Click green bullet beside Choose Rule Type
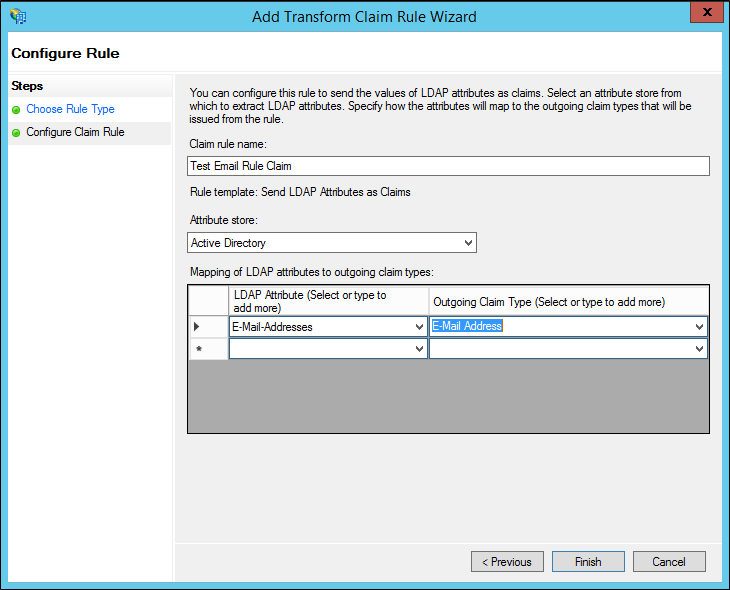The image size is (730, 590). [16, 110]
